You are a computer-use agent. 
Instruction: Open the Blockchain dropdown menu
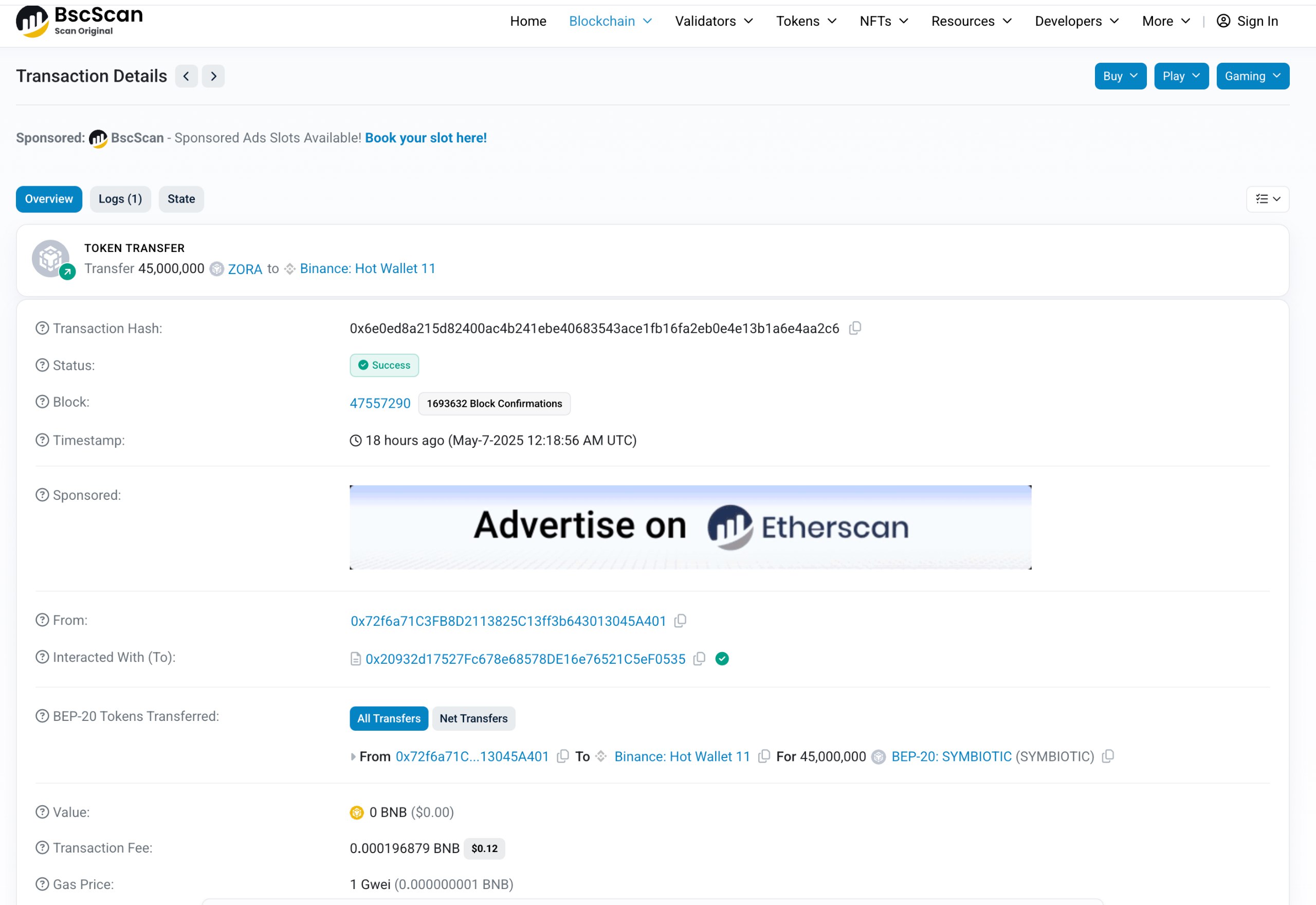click(x=610, y=21)
